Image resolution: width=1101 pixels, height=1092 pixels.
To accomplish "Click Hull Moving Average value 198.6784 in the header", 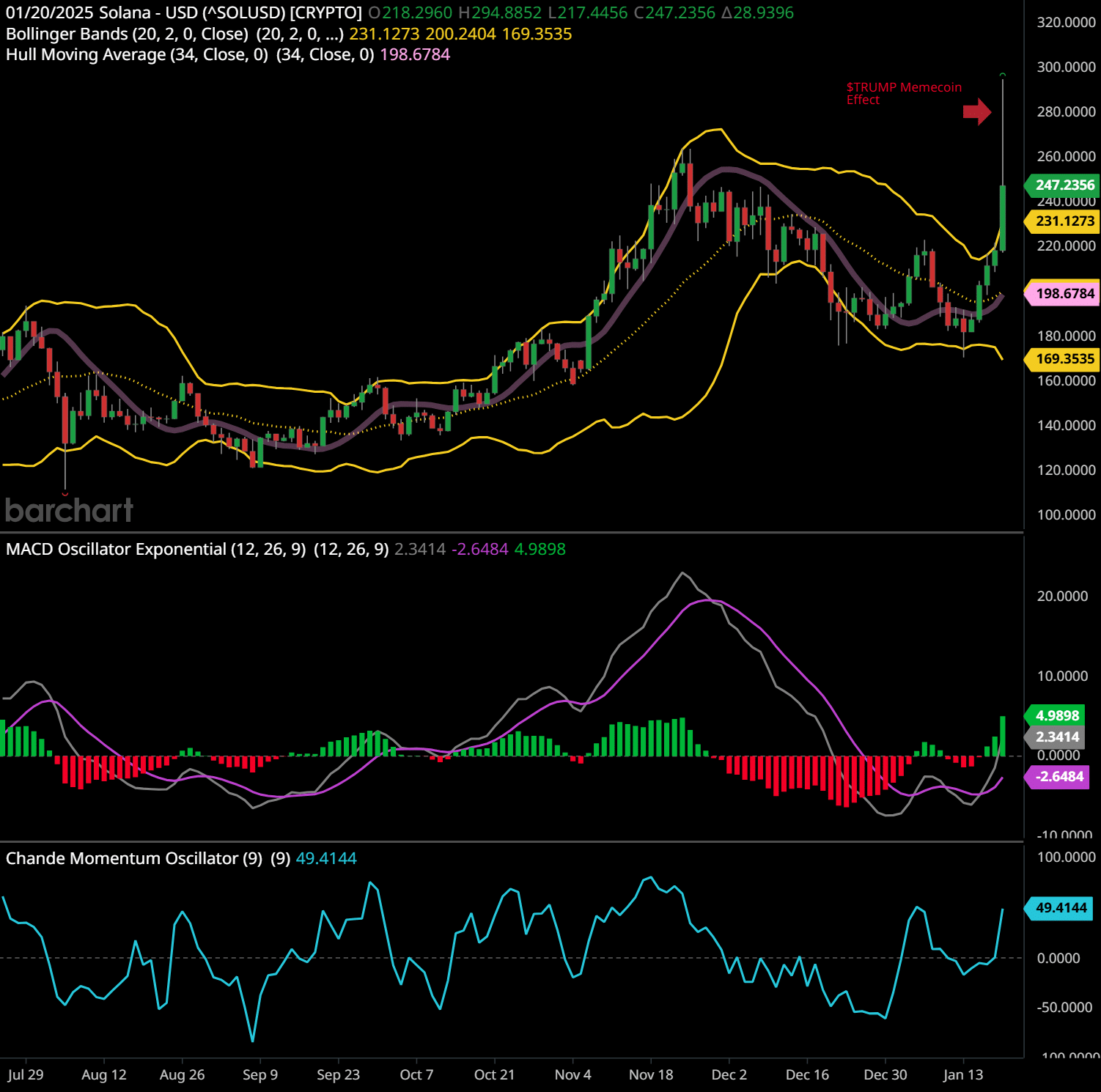I will 415,54.
